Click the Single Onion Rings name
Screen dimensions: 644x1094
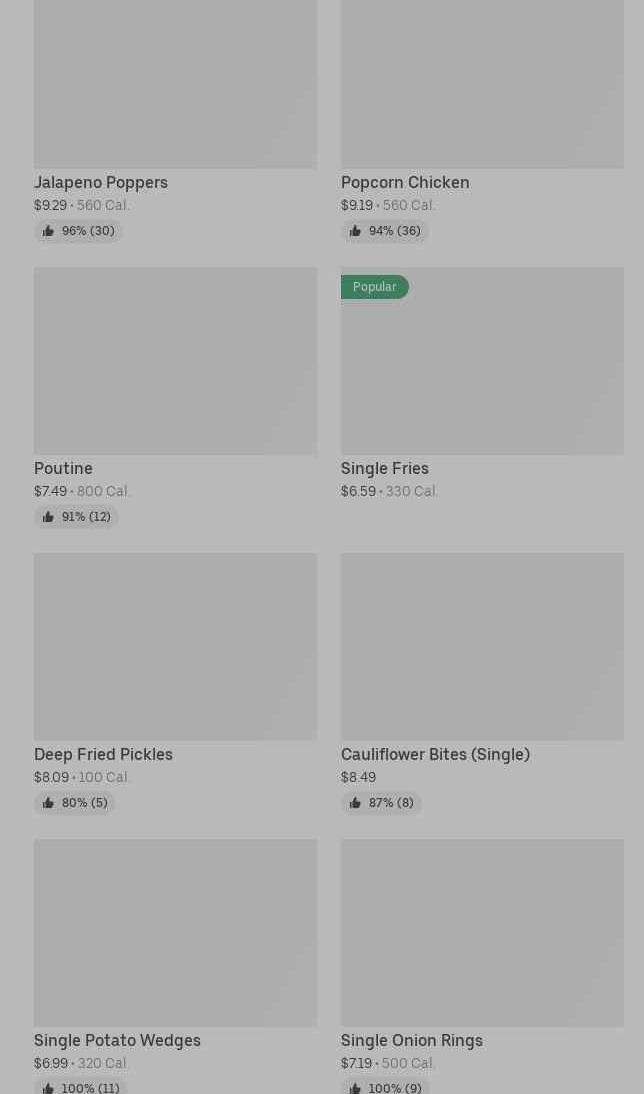[x=412, y=1040]
